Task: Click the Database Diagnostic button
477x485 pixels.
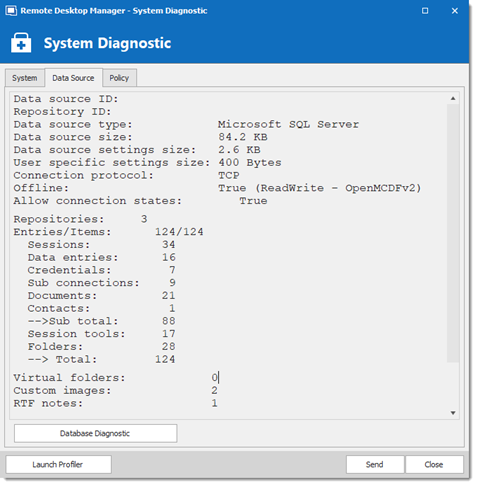Action: coord(95,433)
